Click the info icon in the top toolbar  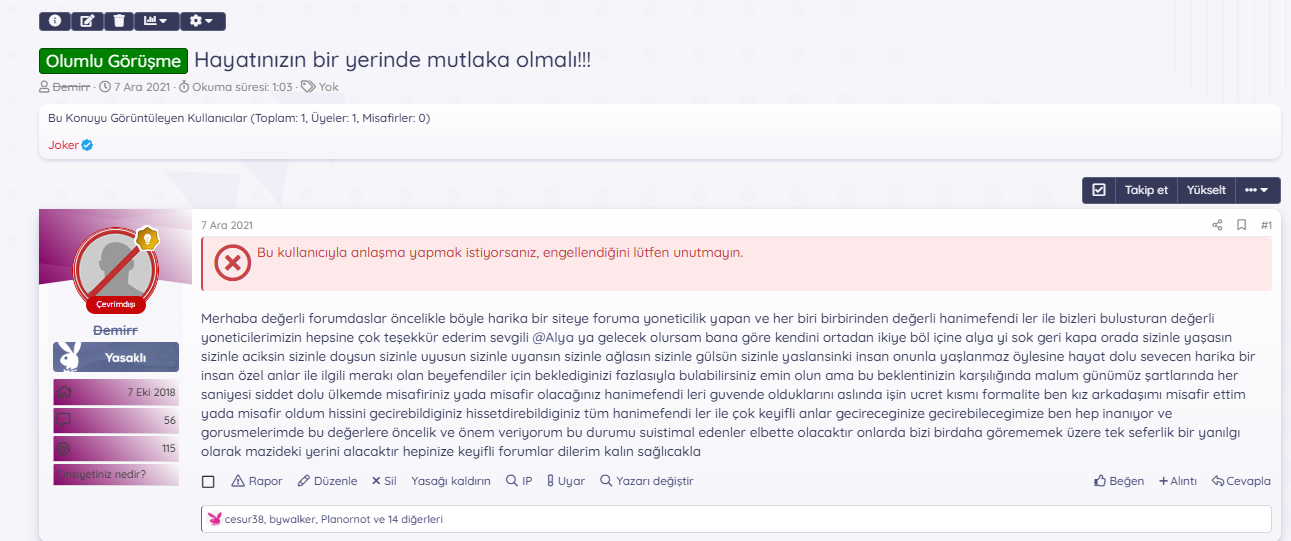tap(55, 20)
